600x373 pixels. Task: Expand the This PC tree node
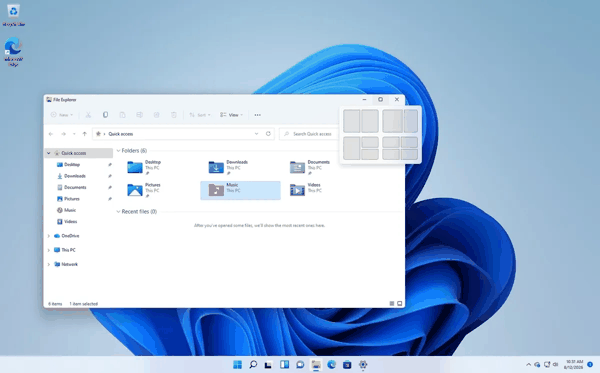(49, 250)
